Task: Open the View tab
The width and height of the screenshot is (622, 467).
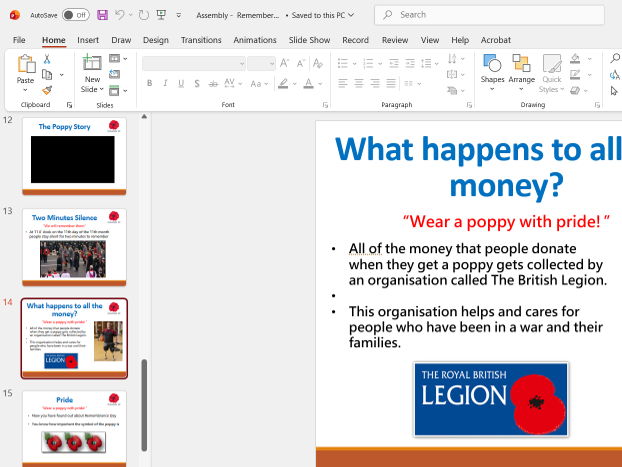Action: (430, 40)
